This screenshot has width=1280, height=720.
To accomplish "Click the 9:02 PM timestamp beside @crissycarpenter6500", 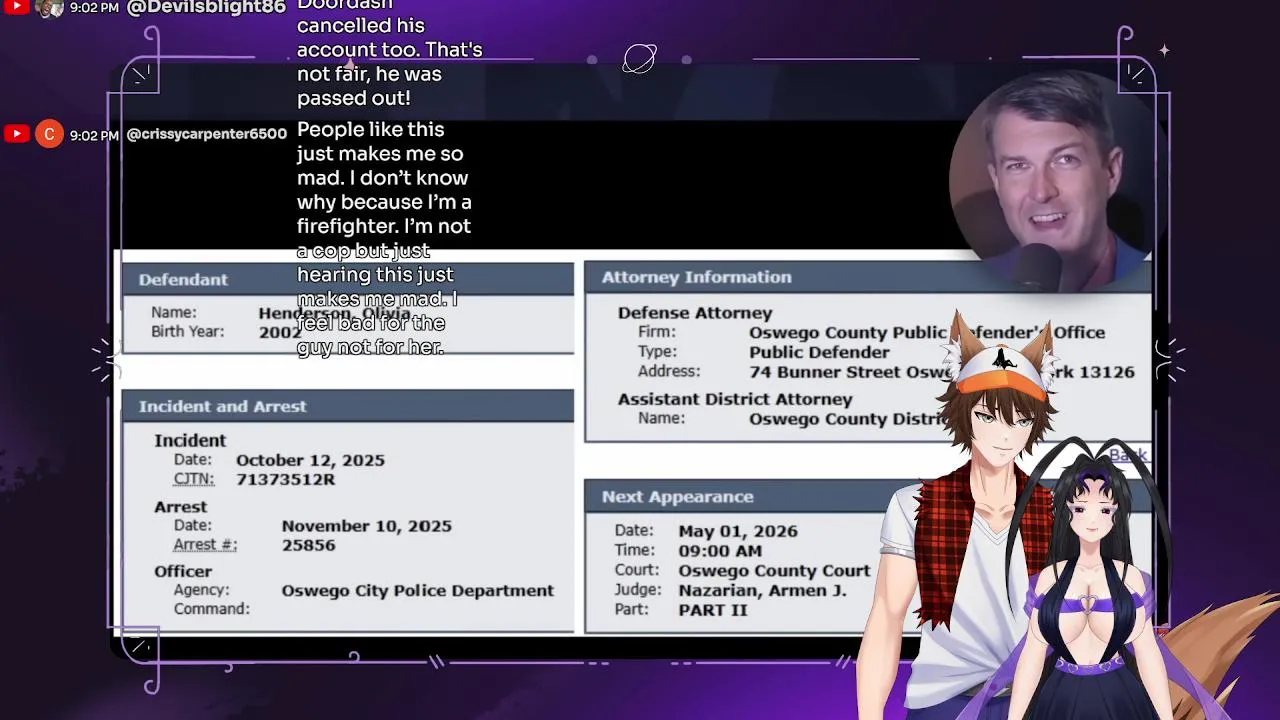I will pyautogui.click(x=94, y=135).
